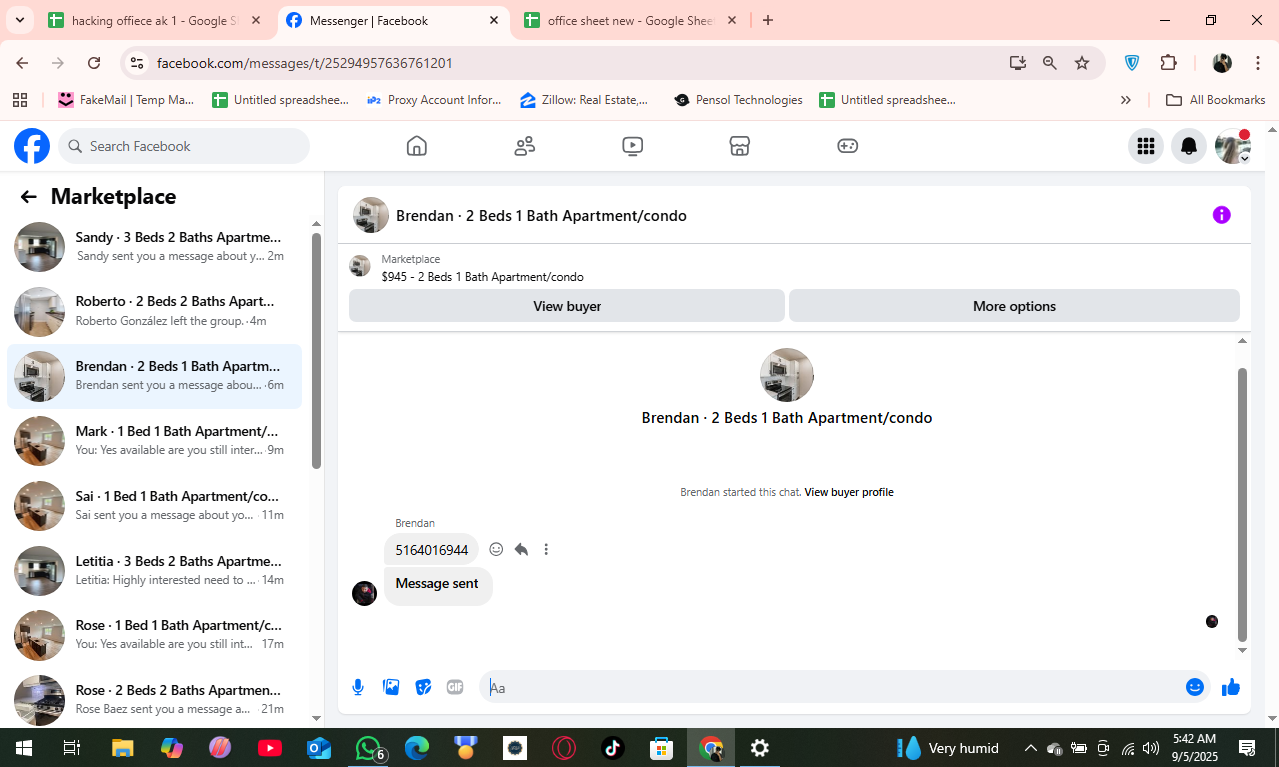Choose a GIF icon
Screen dimensions: 1279x767
pos(455,687)
